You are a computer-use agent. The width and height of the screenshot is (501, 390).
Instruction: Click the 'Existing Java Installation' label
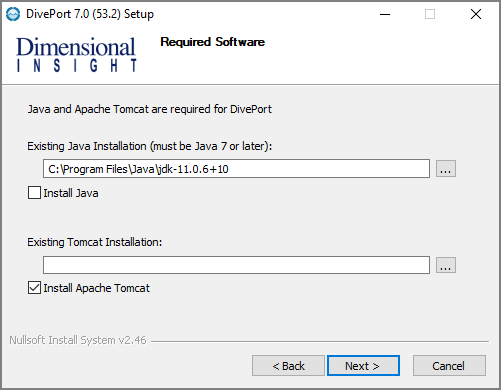point(150,146)
